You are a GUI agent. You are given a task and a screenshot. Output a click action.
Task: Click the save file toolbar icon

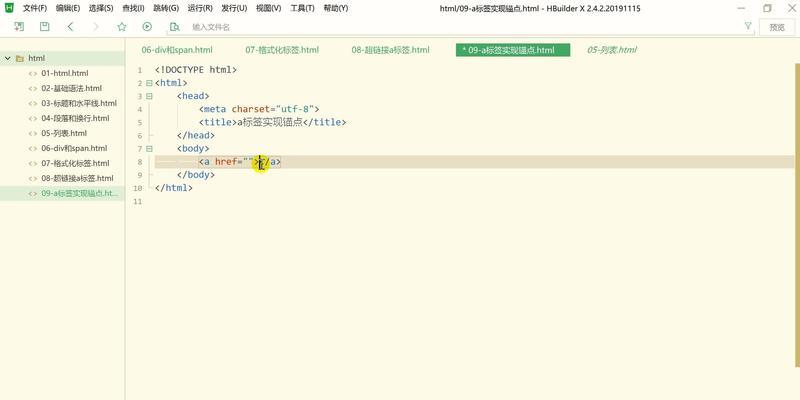[45, 27]
